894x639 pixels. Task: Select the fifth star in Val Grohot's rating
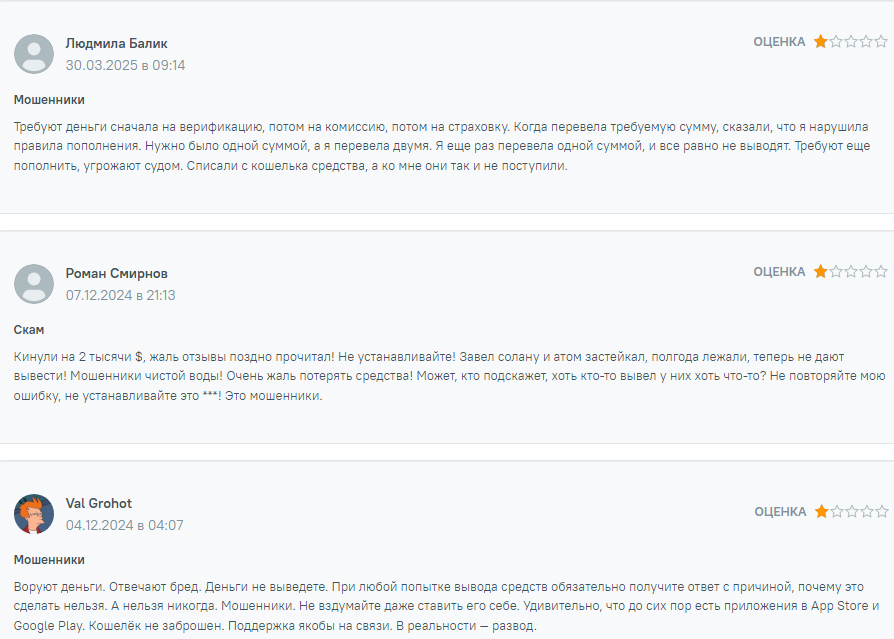[x=881, y=512]
